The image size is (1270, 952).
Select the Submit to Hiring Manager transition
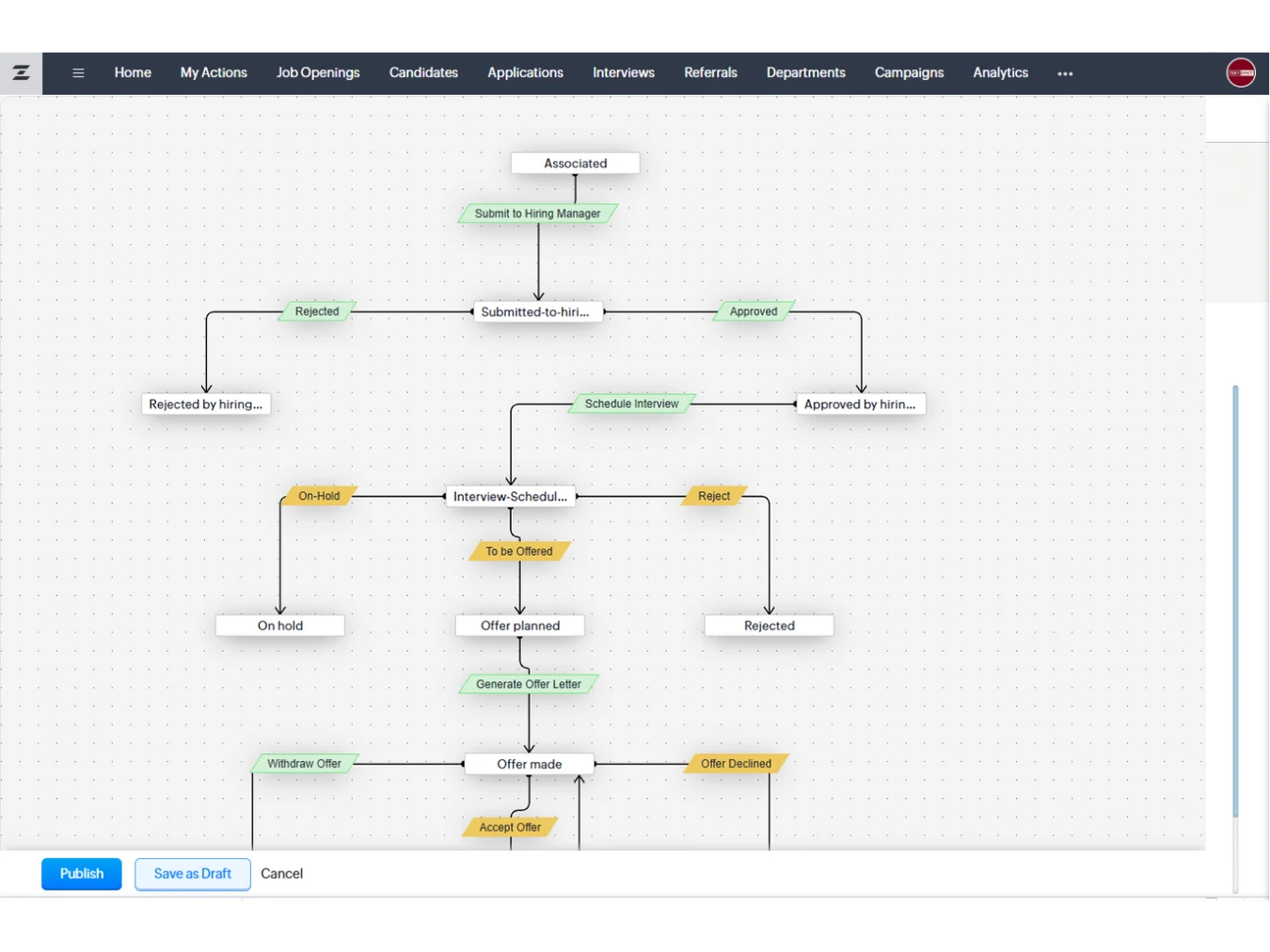coord(537,214)
